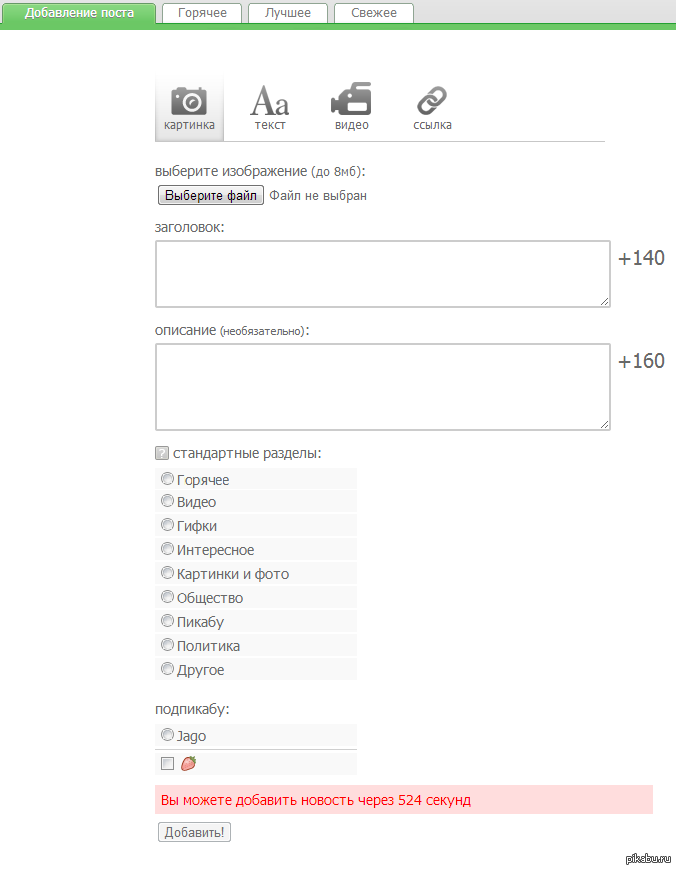The height and width of the screenshot is (870, 676).
Task: Click into the заголовок text field
Action: (x=382, y=273)
